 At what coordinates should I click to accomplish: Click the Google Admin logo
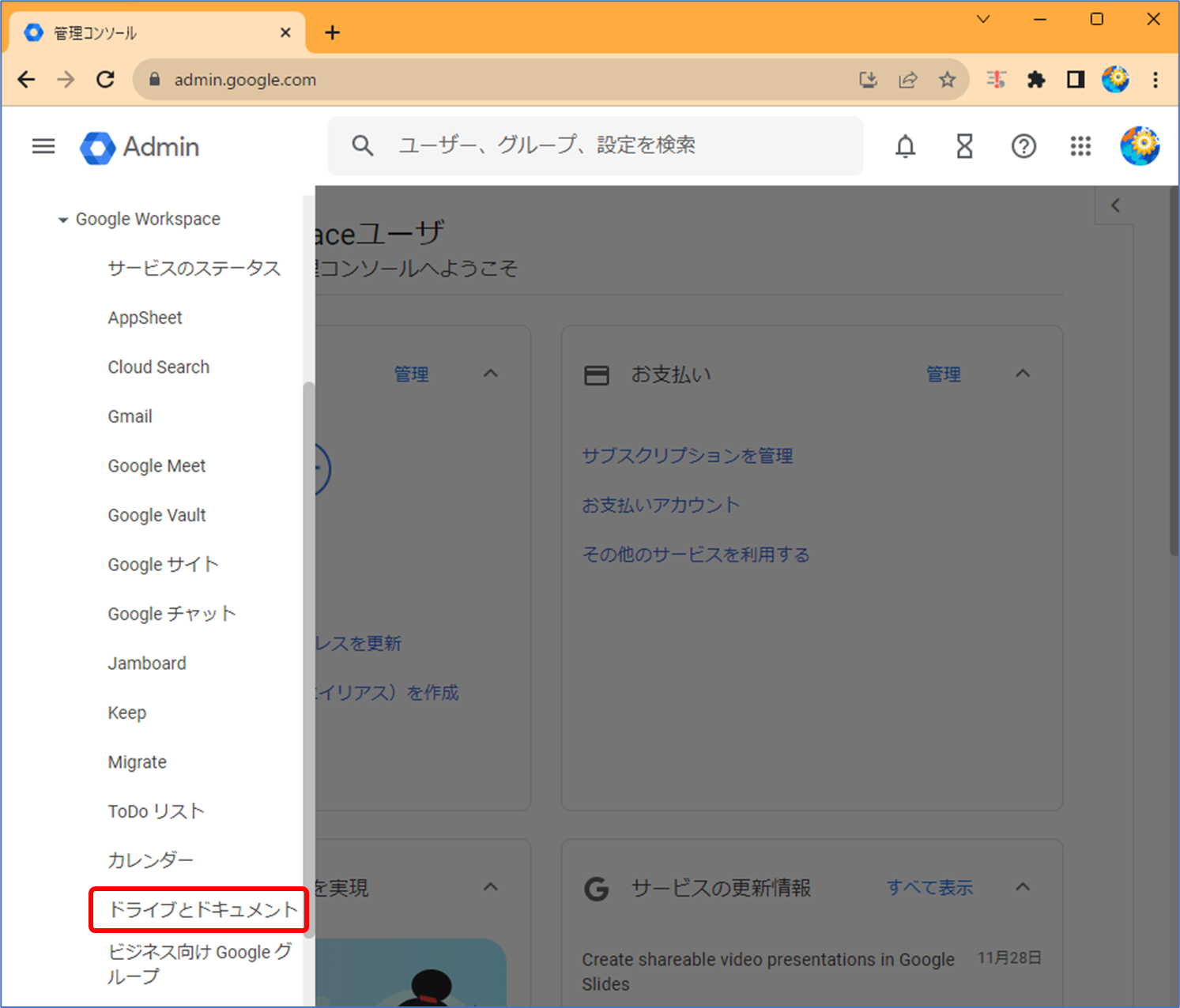click(140, 147)
